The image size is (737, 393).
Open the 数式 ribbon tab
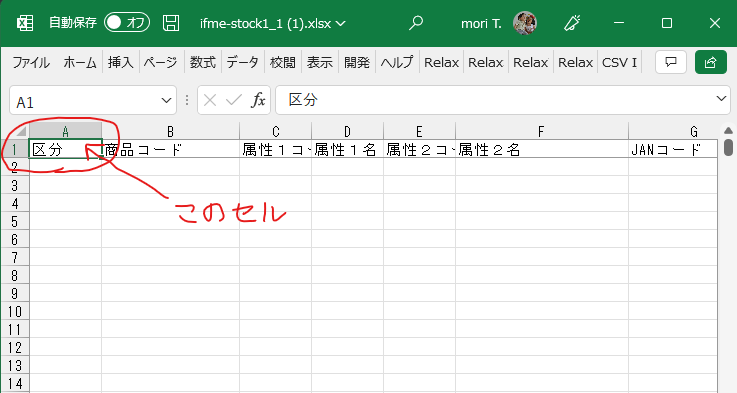(203, 62)
